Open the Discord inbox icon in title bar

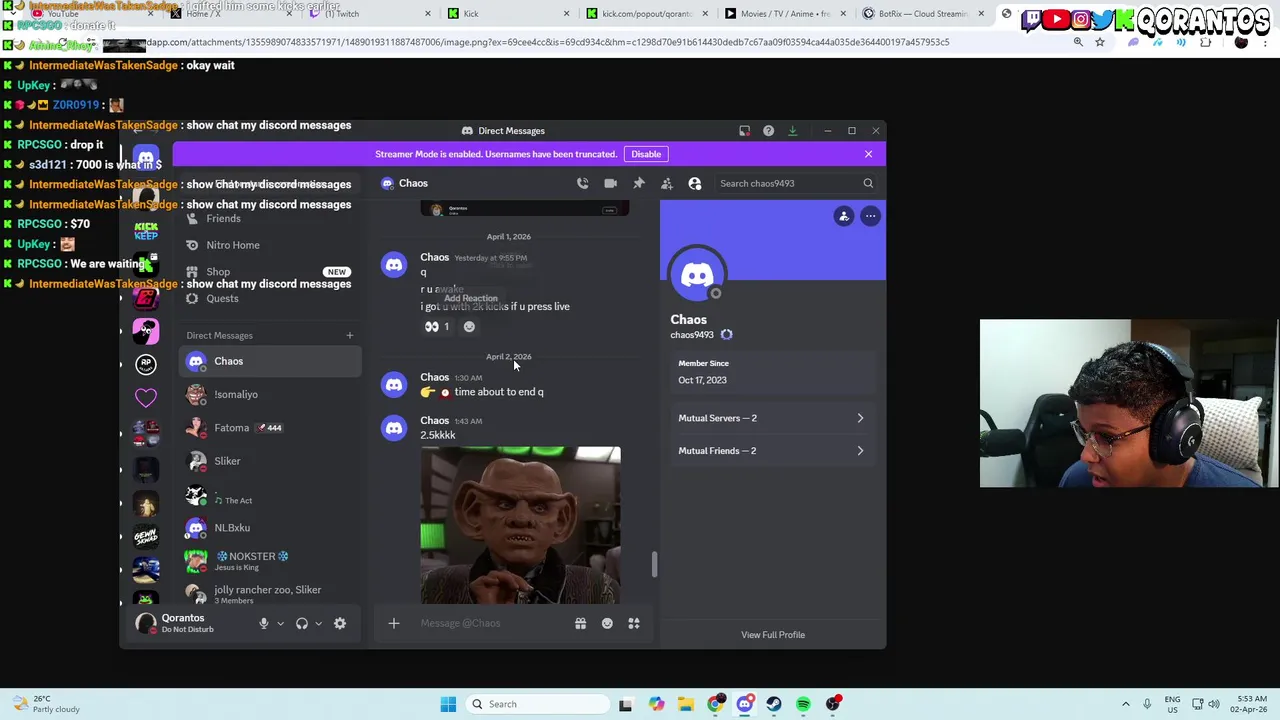point(744,131)
